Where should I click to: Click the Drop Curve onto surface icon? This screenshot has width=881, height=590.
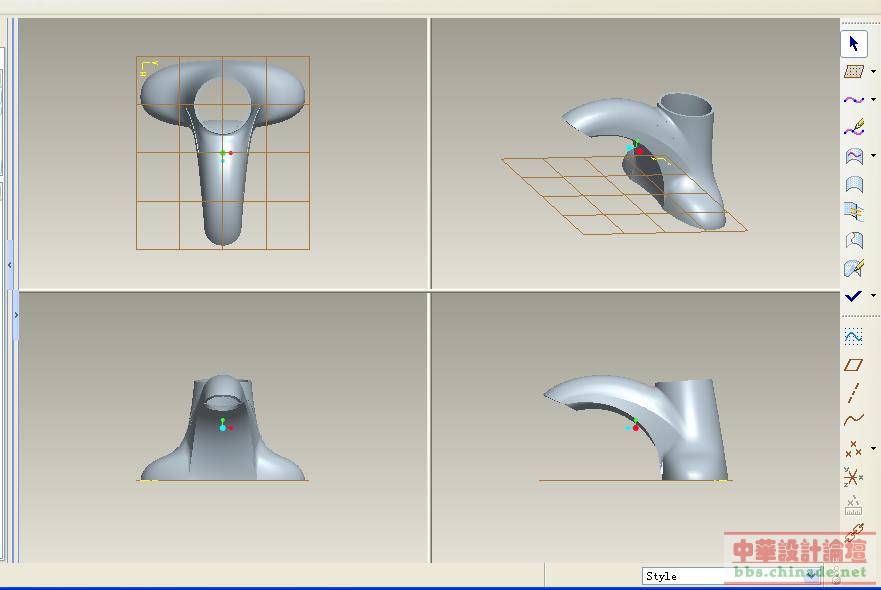(853, 156)
